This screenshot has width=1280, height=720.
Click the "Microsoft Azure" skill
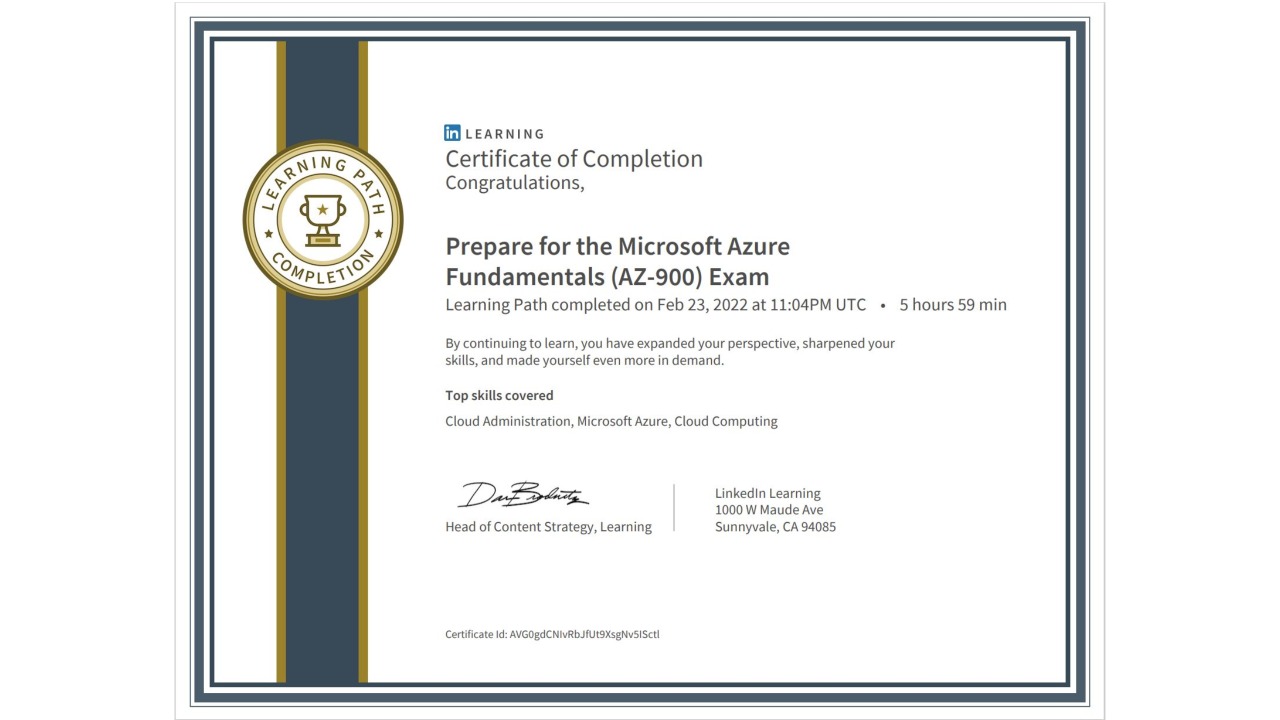coord(621,421)
